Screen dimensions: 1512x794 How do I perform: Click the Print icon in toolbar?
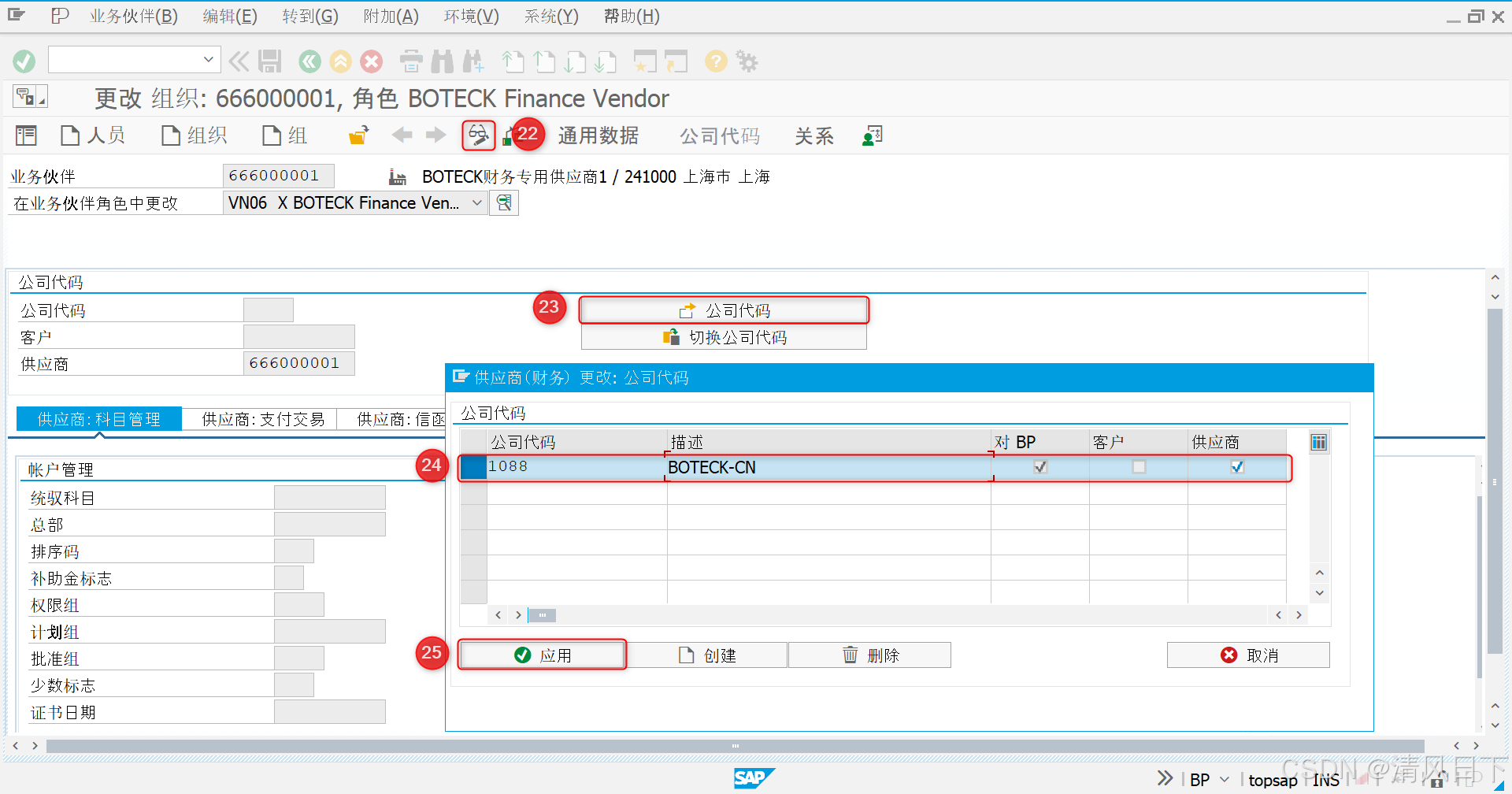click(x=411, y=61)
